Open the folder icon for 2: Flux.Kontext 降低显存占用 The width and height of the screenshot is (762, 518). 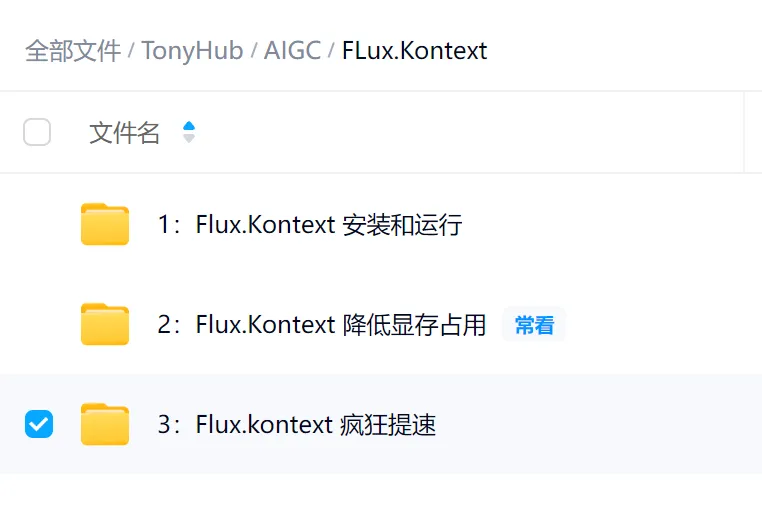coord(105,324)
